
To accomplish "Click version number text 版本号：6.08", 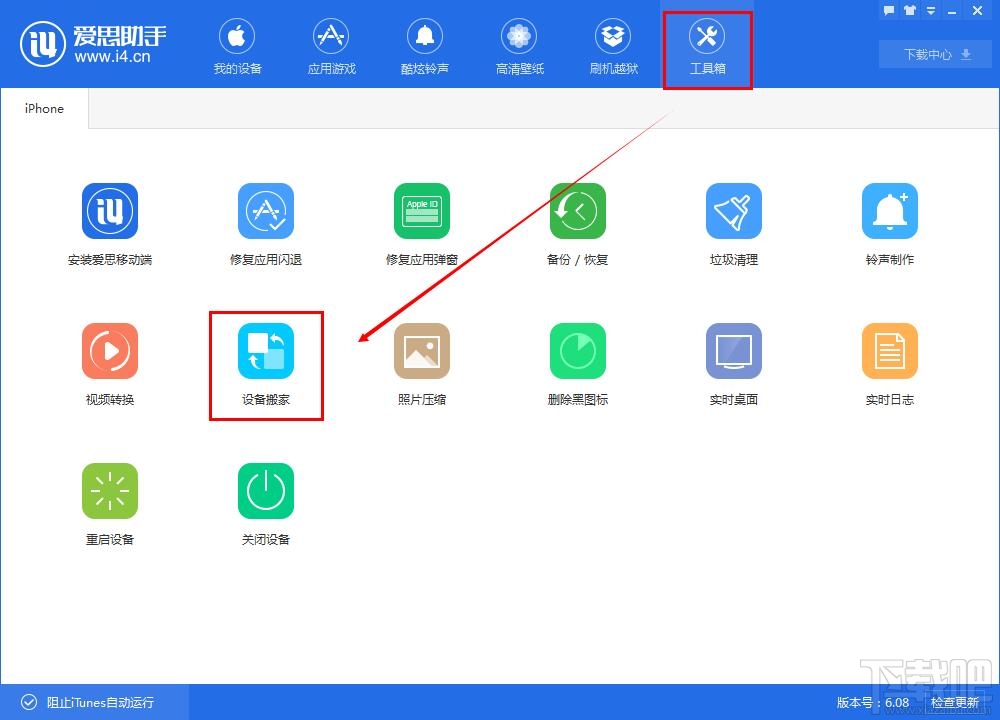I will pos(873,702).
